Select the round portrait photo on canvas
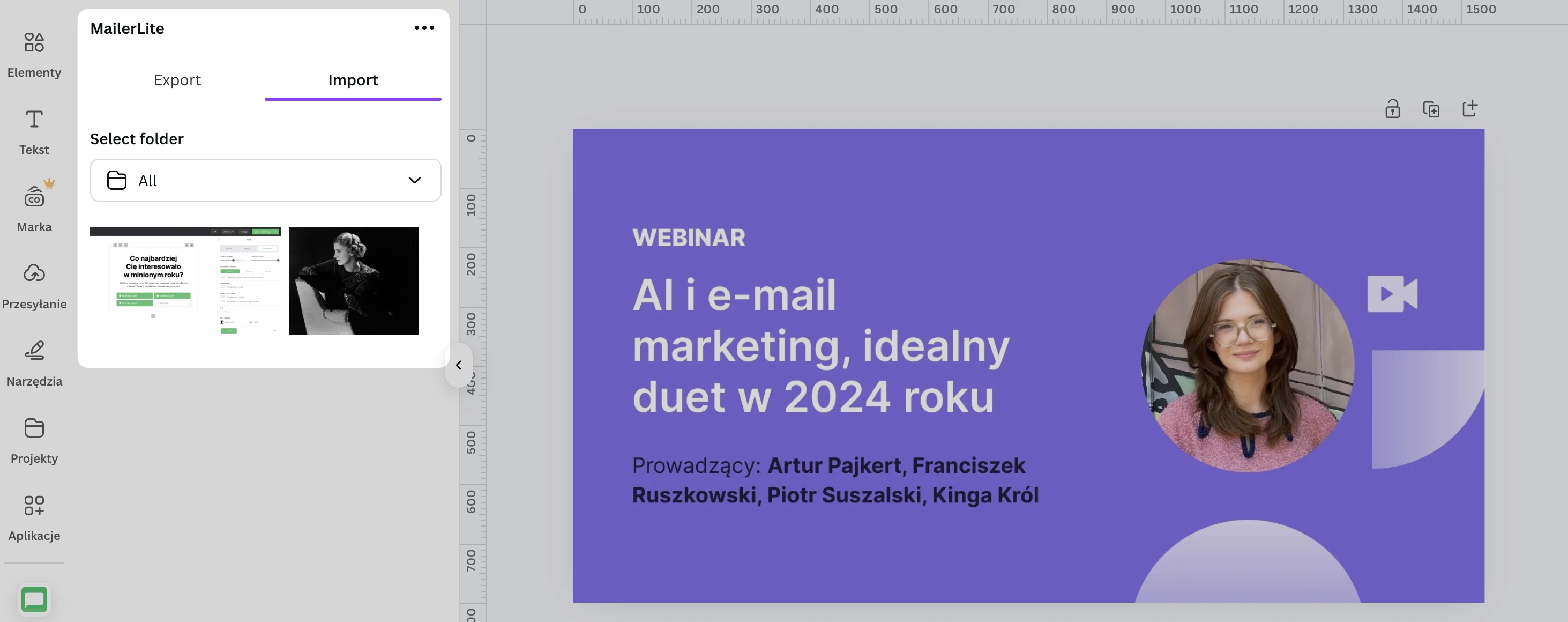This screenshot has height=622, width=1568. (1247, 366)
